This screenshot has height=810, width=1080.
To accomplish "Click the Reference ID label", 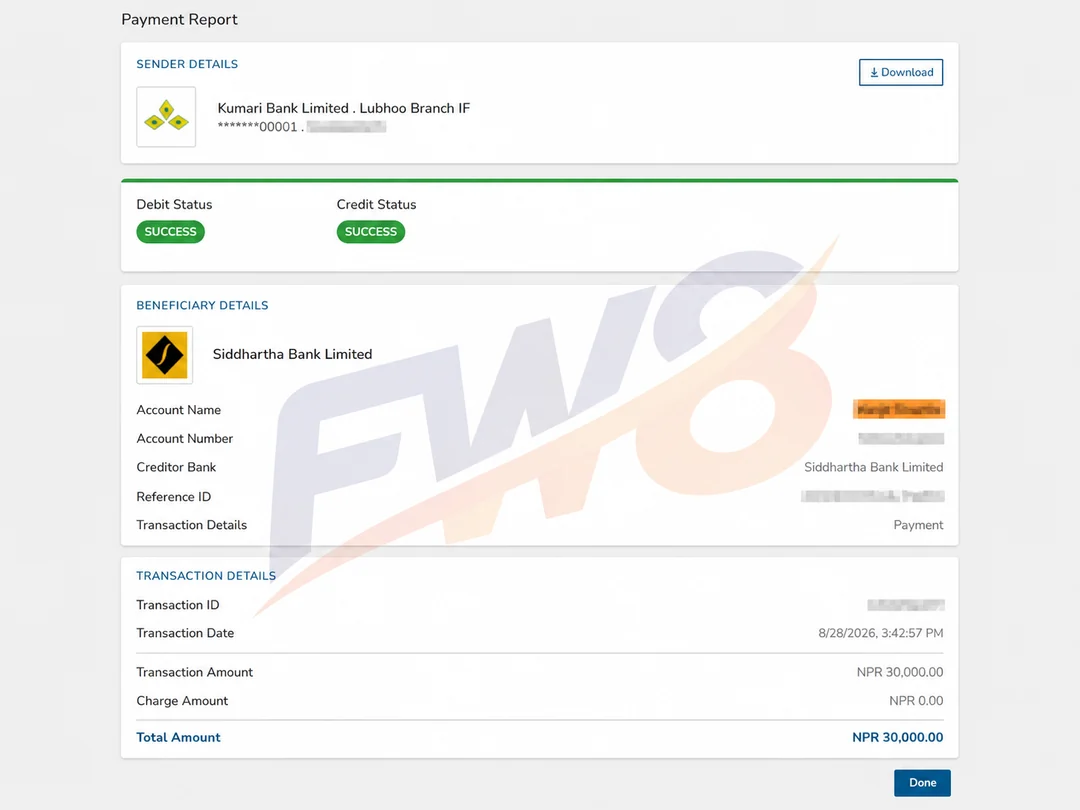I will coord(174,497).
